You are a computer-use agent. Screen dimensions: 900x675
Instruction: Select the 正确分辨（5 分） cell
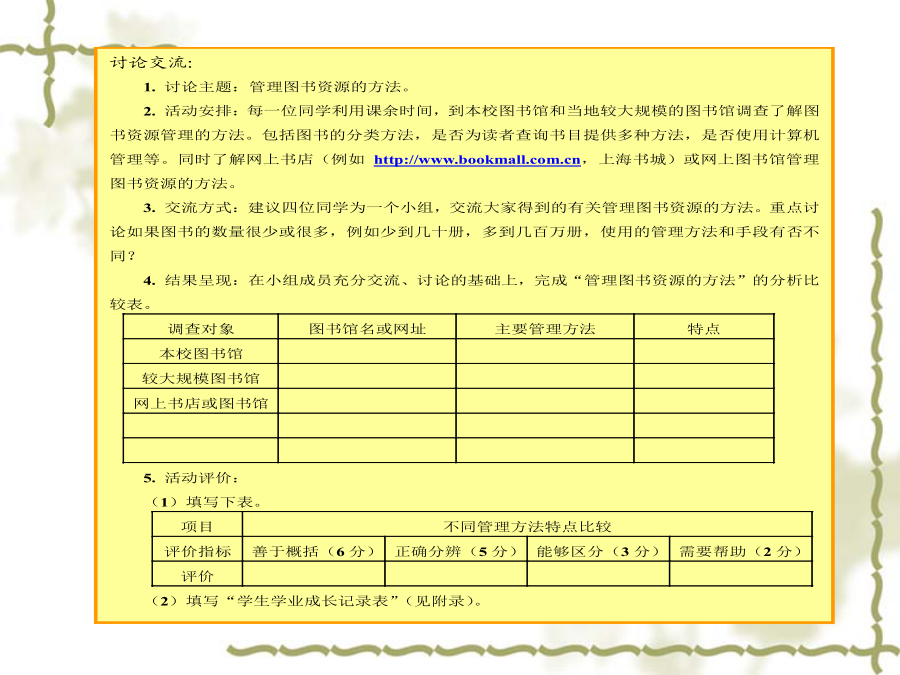456,551
